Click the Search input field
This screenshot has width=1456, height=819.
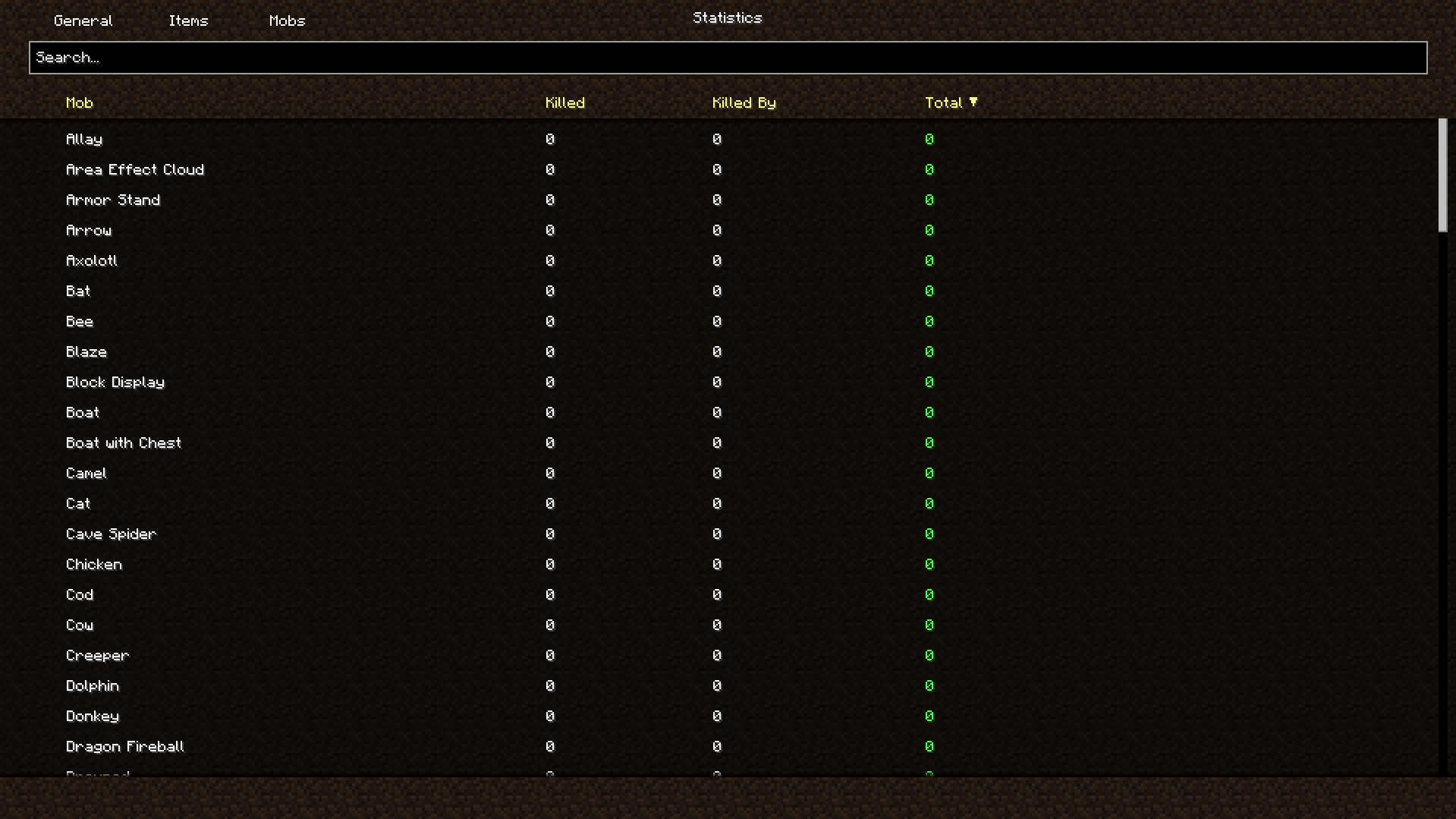pos(728,58)
